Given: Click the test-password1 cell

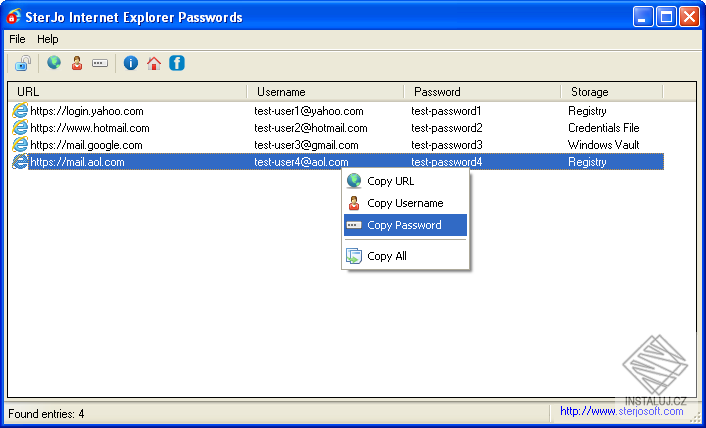Looking at the screenshot, I should click(446, 111).
